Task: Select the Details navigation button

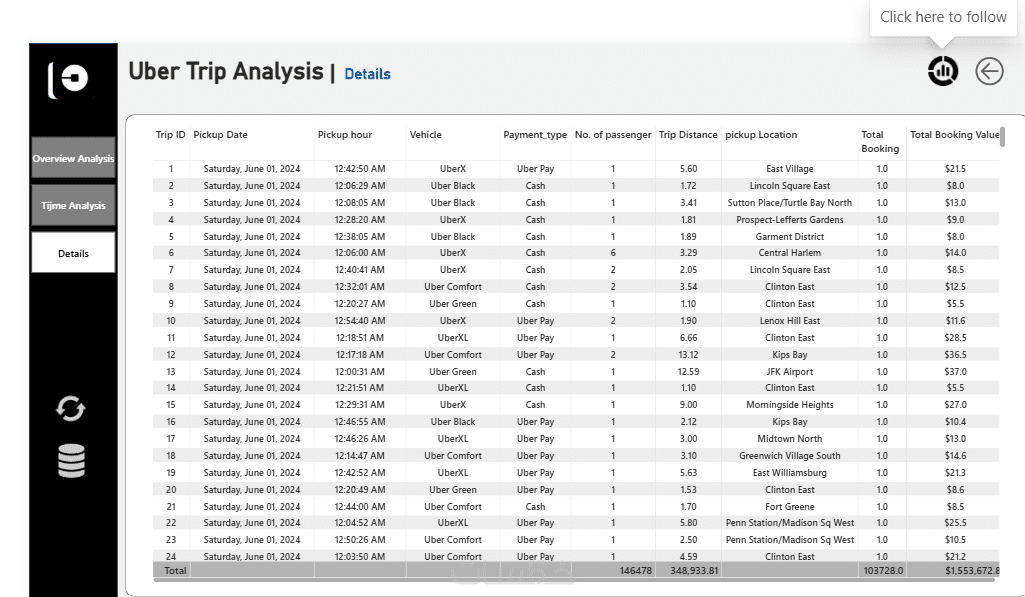Action: (73, 253)
